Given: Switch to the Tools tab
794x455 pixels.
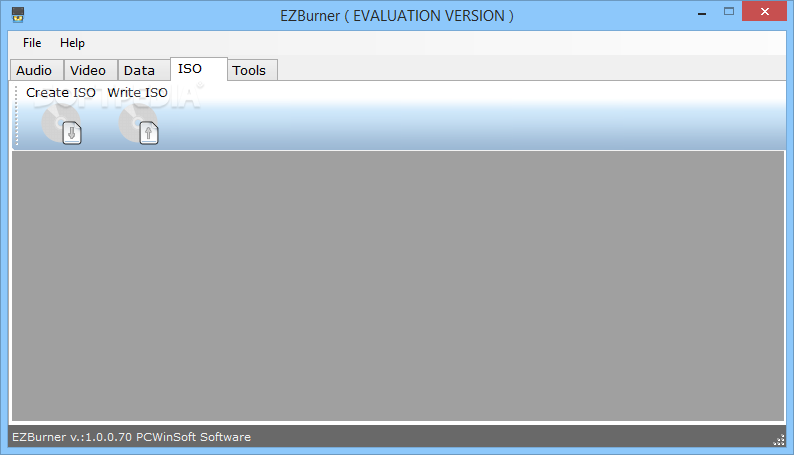Looking at the screenshot, I should click(252, 70).
